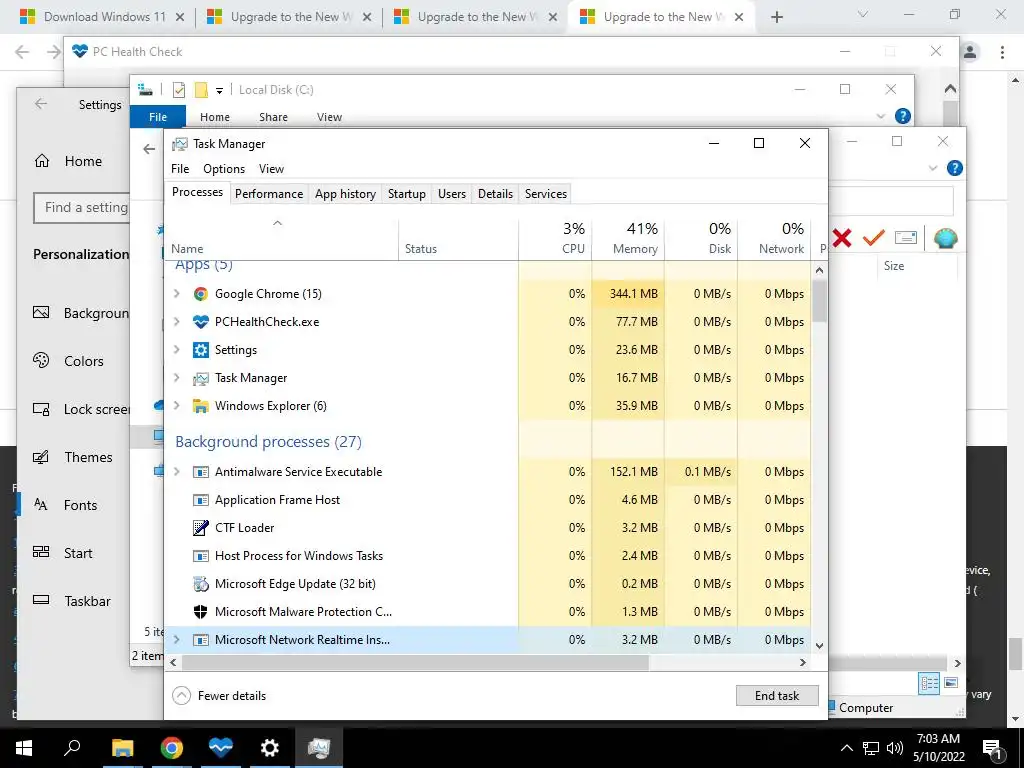Open Chrome three-dot menu
Image resolution: width=1024 pixels, height=768 pixels.
(x=1002, y=52)
